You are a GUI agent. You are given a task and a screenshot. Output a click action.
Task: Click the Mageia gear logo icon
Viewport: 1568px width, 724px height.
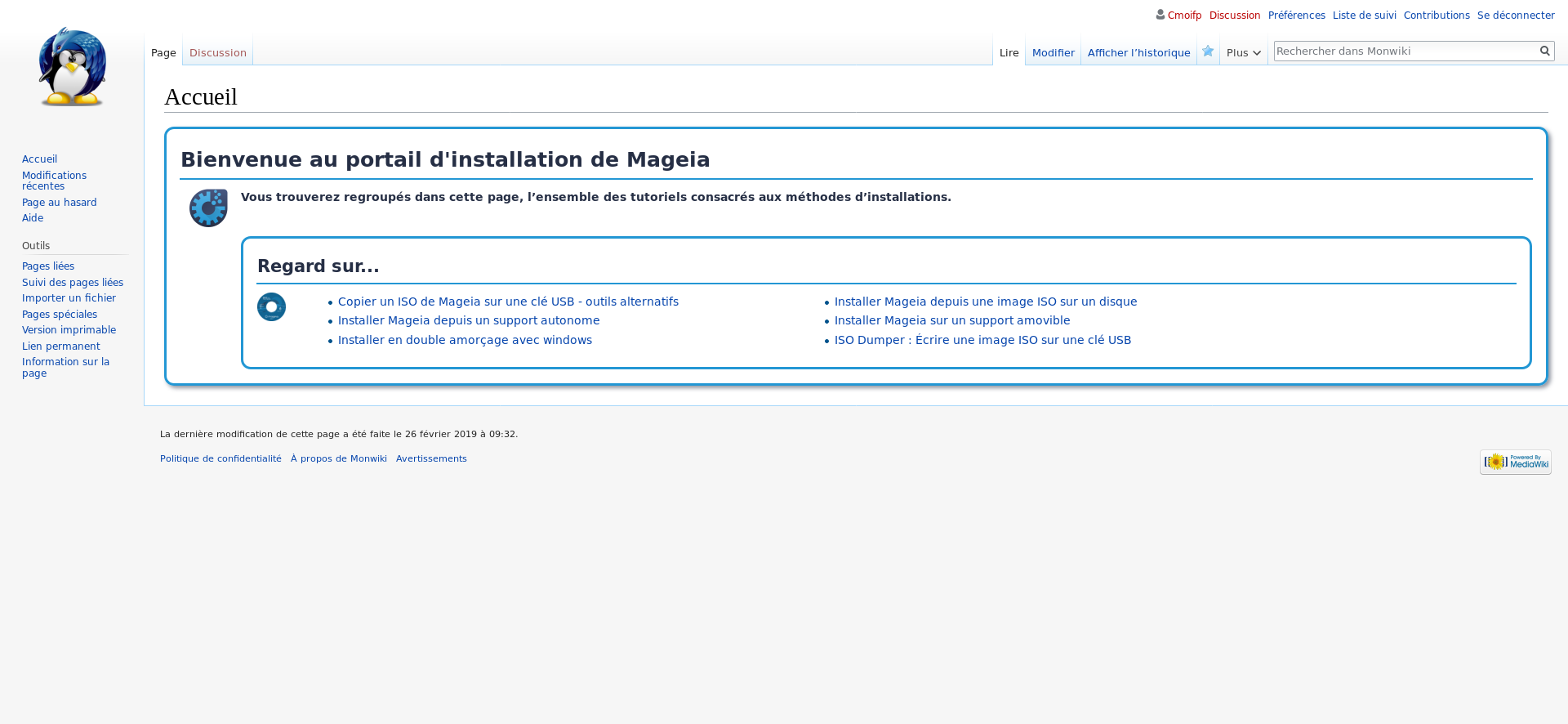208,208
